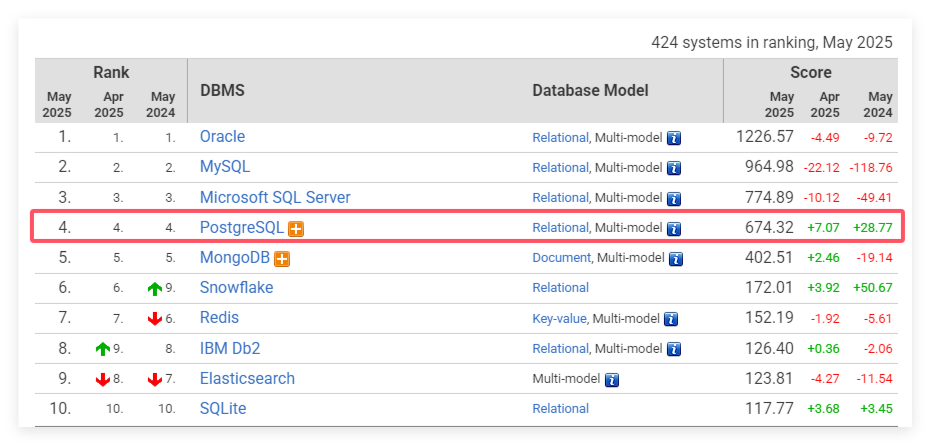Click the -11.54 yearly change for Elasticsearch
929x444 pixels.
pyautogui.click(x=875, y=379)
